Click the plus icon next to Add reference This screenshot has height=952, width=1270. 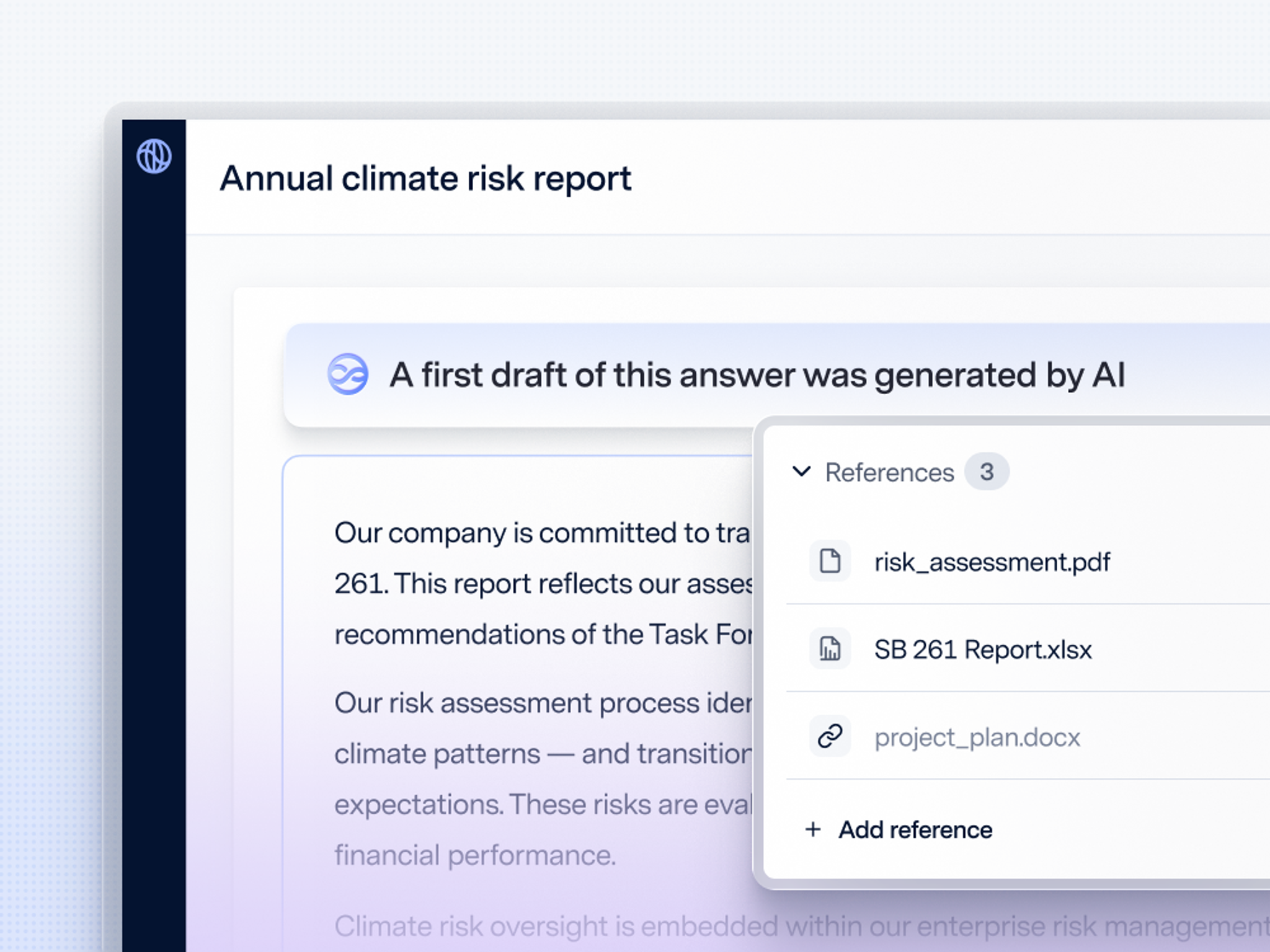point(813,829)
